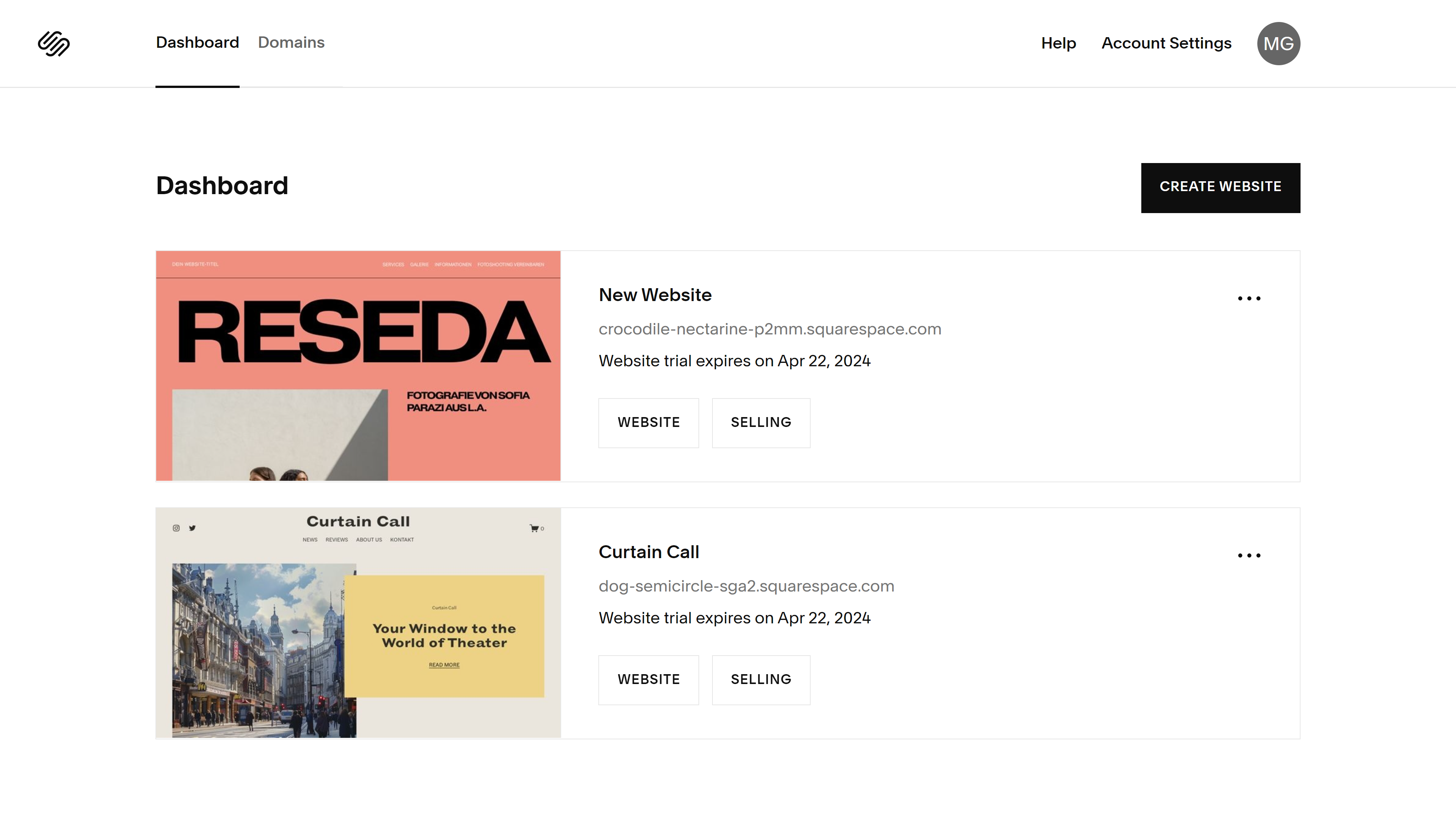Click Help icon in top navigation
This screenshot has height=819, width=1456.
(1058, 43)
